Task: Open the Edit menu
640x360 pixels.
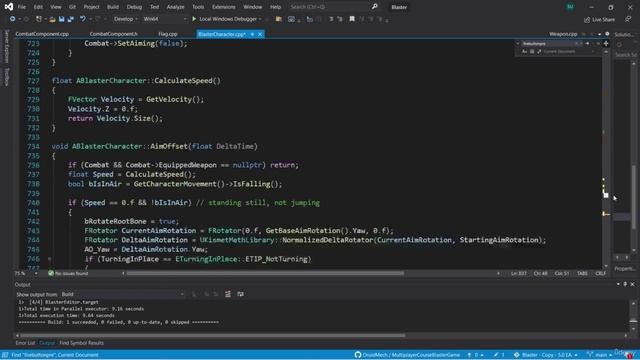Action: tap(38, 7)
